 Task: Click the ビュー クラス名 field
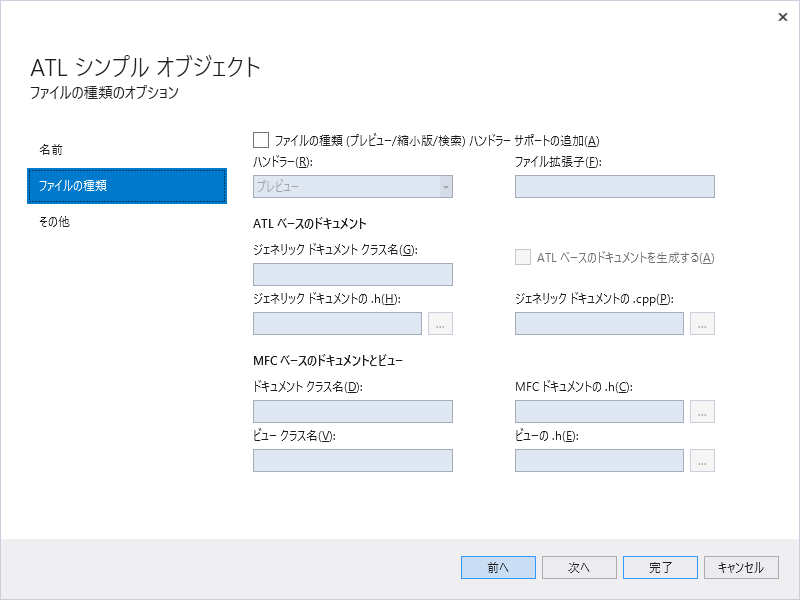352,460
